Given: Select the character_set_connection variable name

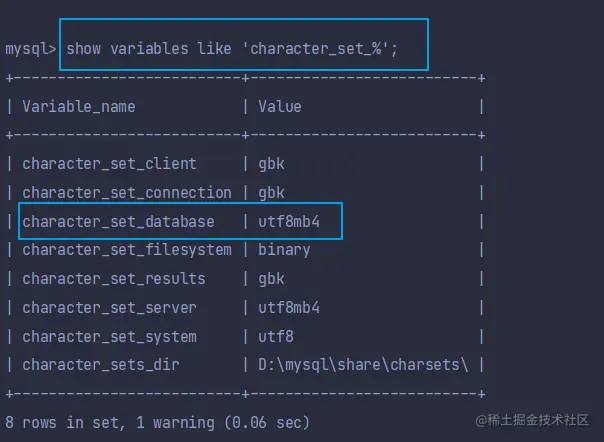Looking at the screenshot, I should tap(126, 193).
